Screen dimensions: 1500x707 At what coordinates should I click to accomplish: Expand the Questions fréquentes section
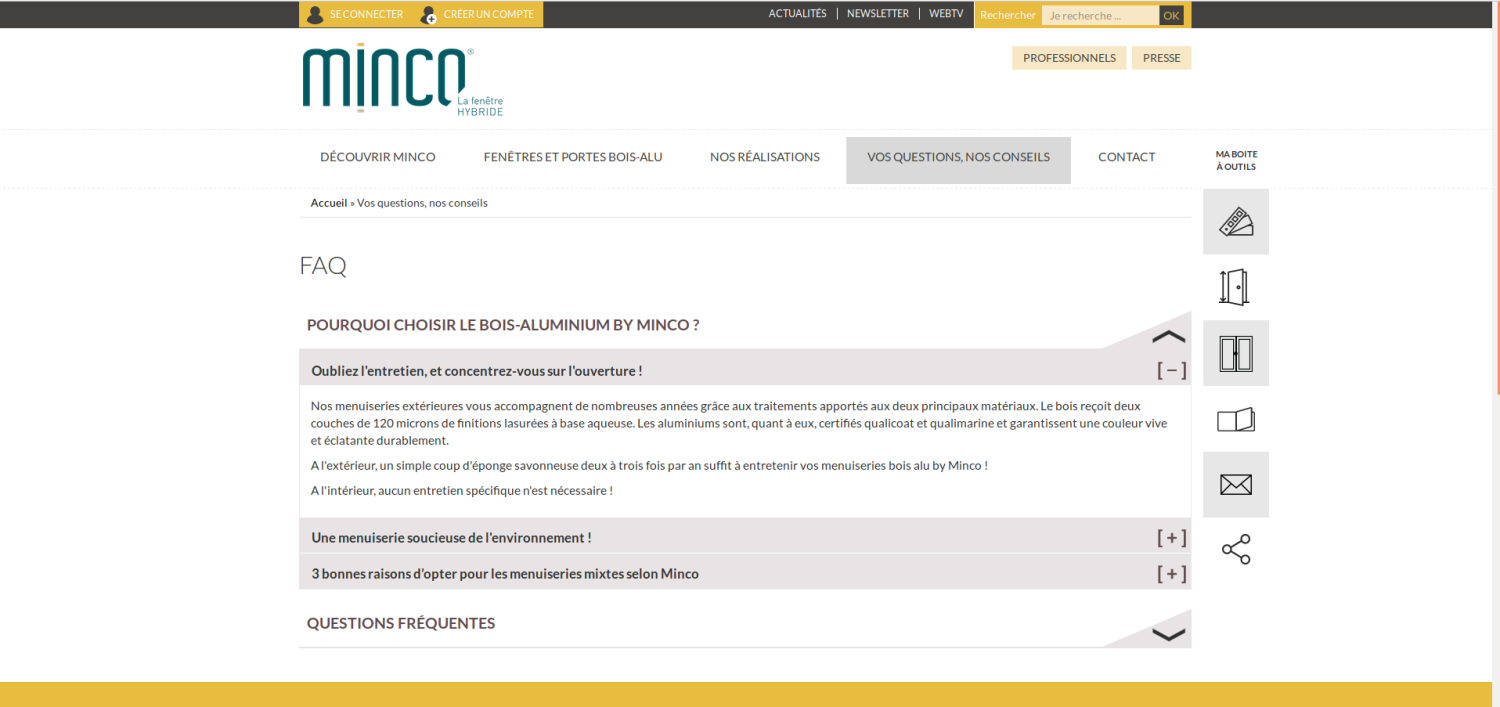[x=1168, y=634]
